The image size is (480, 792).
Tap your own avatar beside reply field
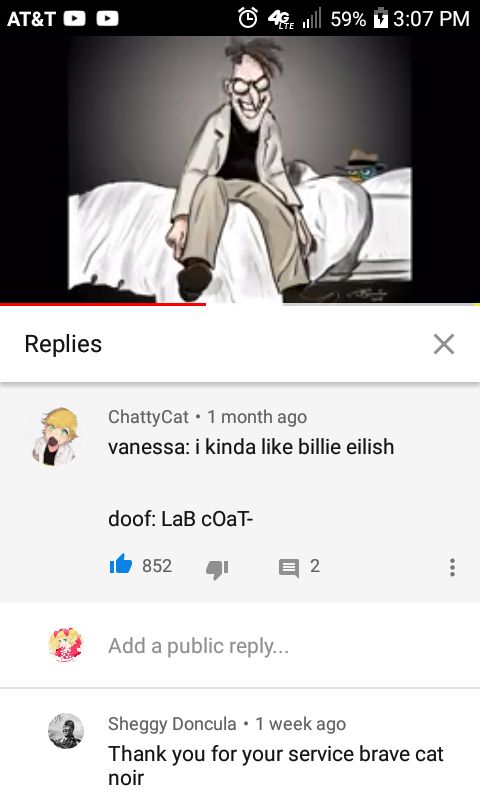pos(66,644)
